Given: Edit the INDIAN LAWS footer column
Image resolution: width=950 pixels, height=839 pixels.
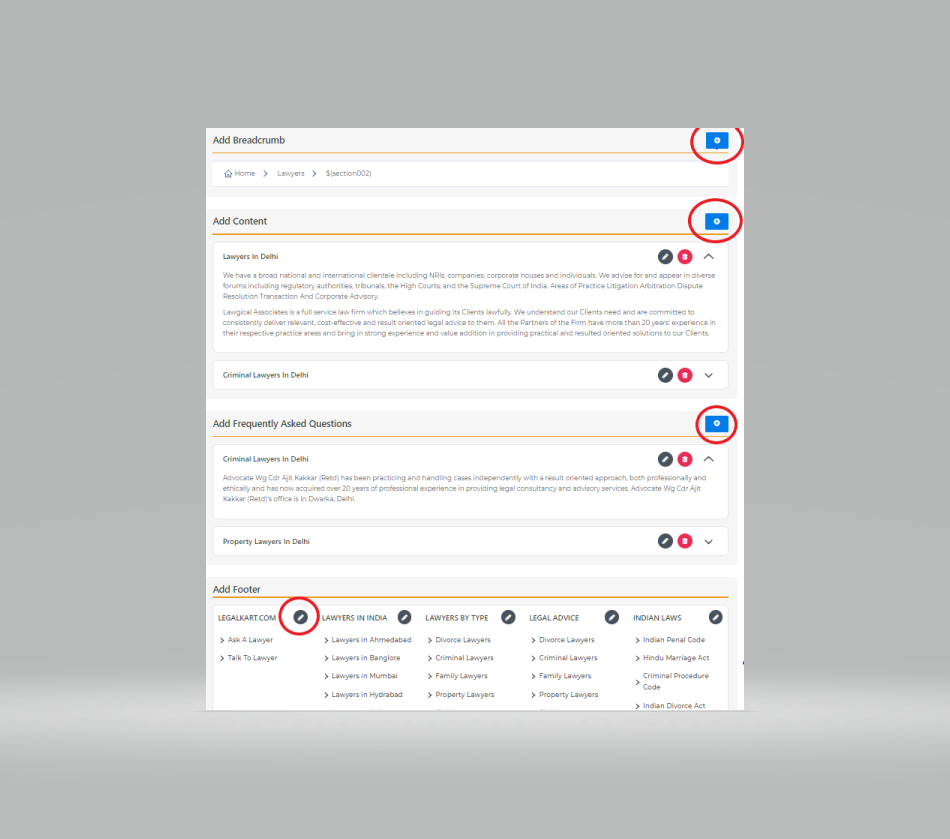Looking at the screenshot, I should (715, 617).
